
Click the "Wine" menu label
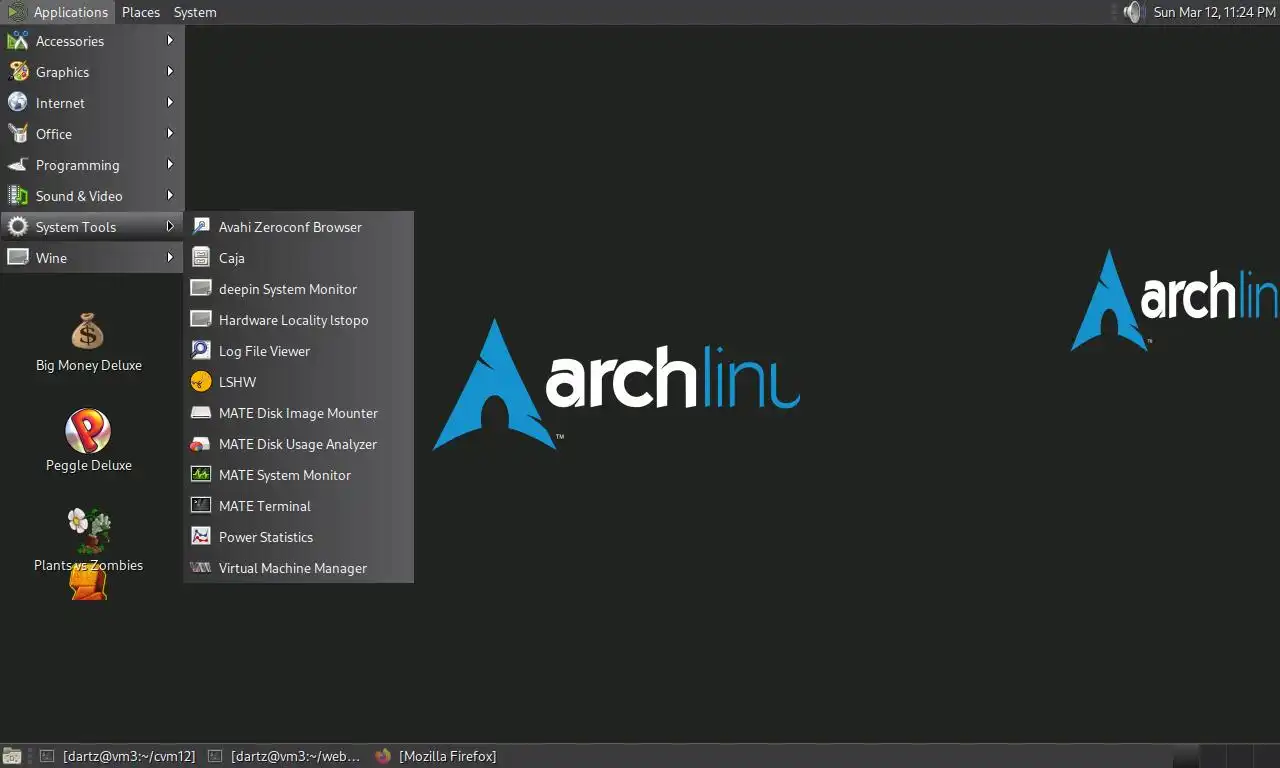[x=51, y=258]
